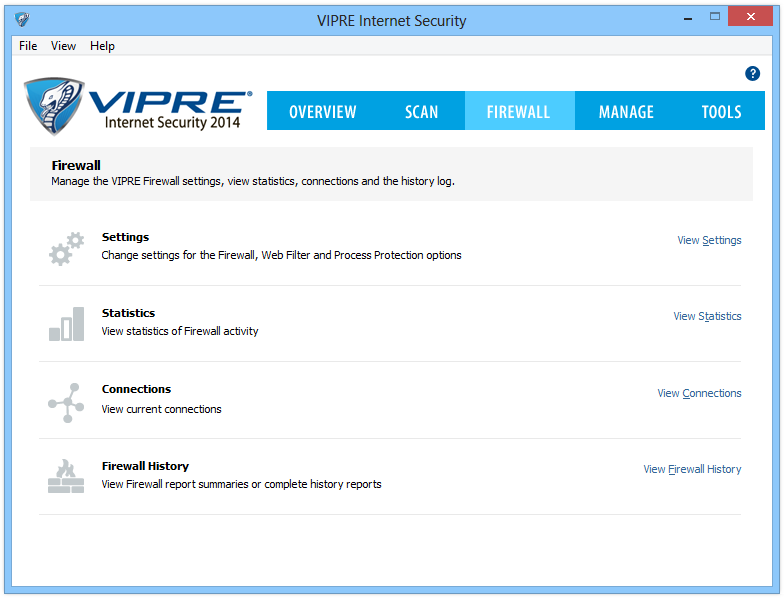The image size is (784, 598).
Task: Click the 'Internet Security 2014' logo text
Action: pyautogui.click(x=172, y=122)
